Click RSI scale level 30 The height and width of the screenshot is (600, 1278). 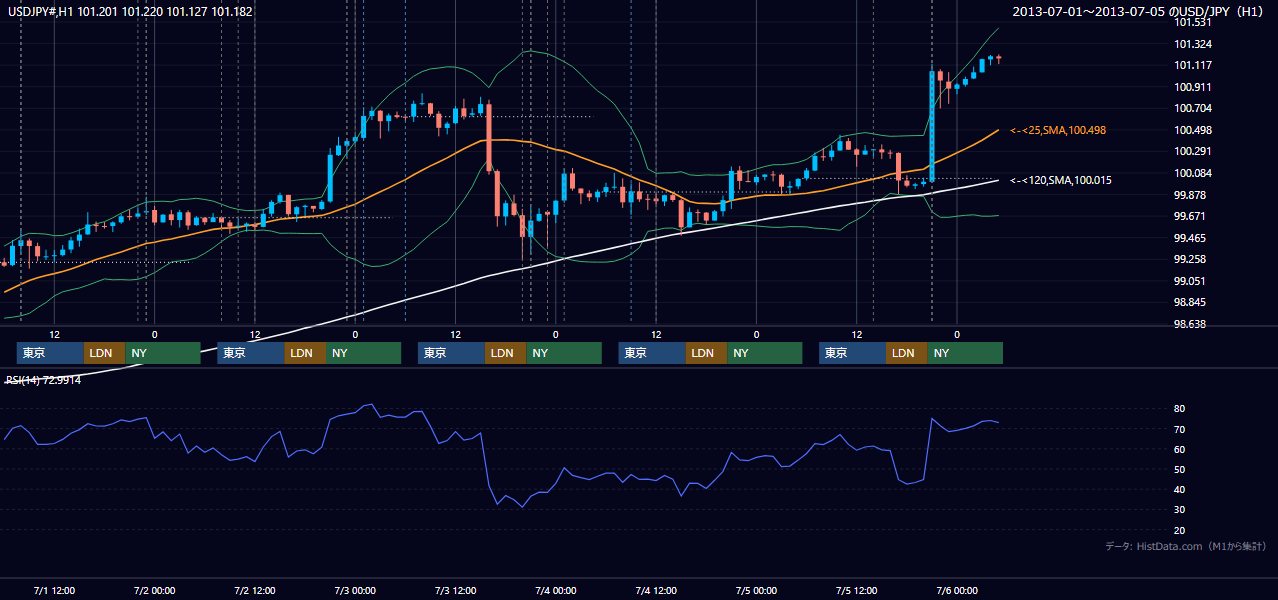click(x=1179, y=510)
